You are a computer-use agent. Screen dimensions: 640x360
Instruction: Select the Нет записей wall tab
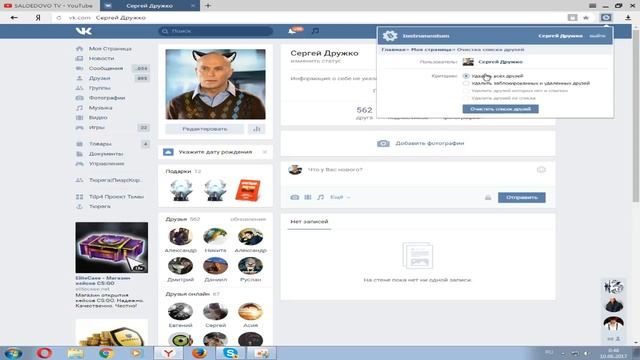(x=309, y=222)
